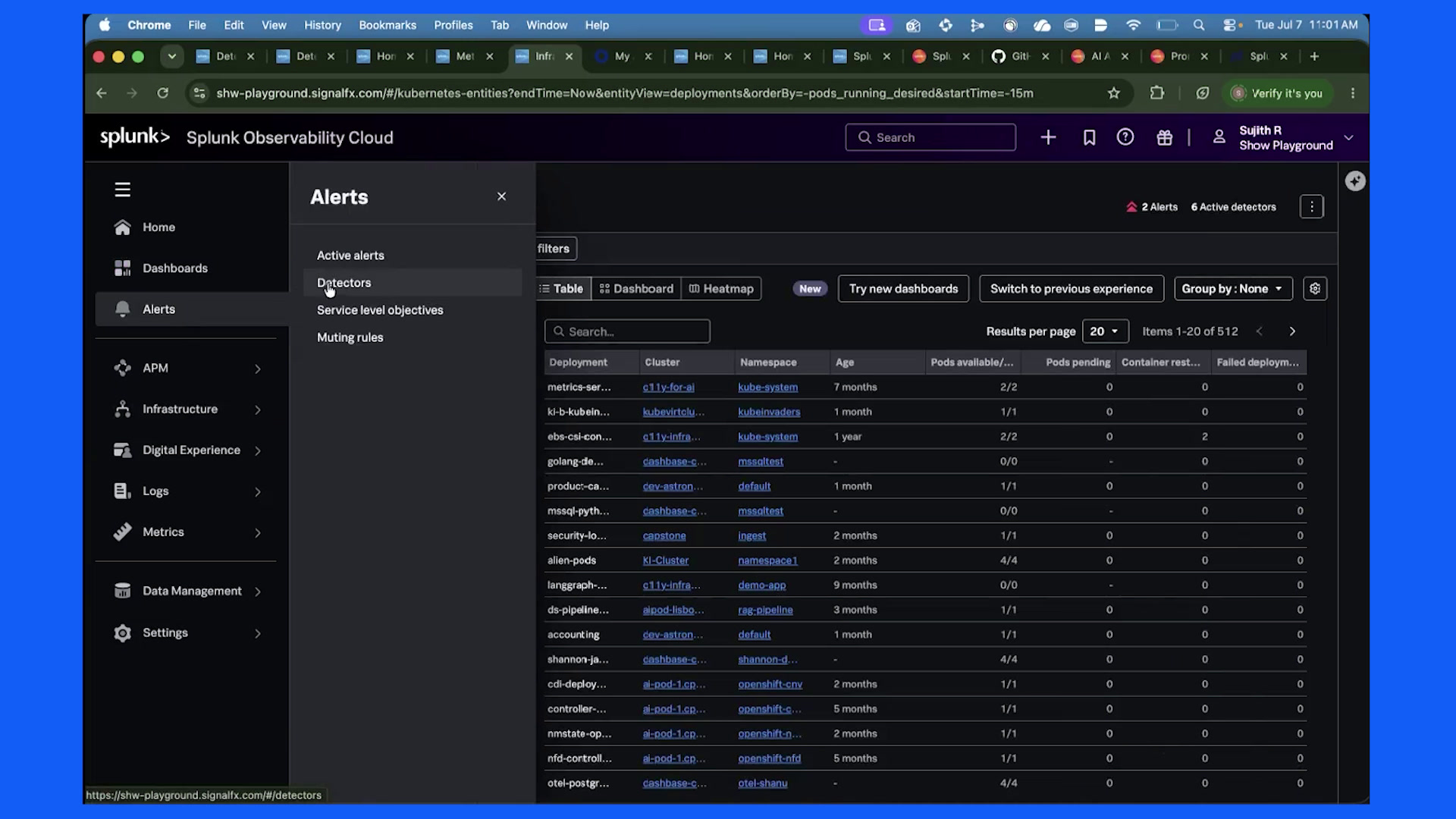Open table settings gear icon
Viewport: 1456px width, 819px height.
point(1315,289)
